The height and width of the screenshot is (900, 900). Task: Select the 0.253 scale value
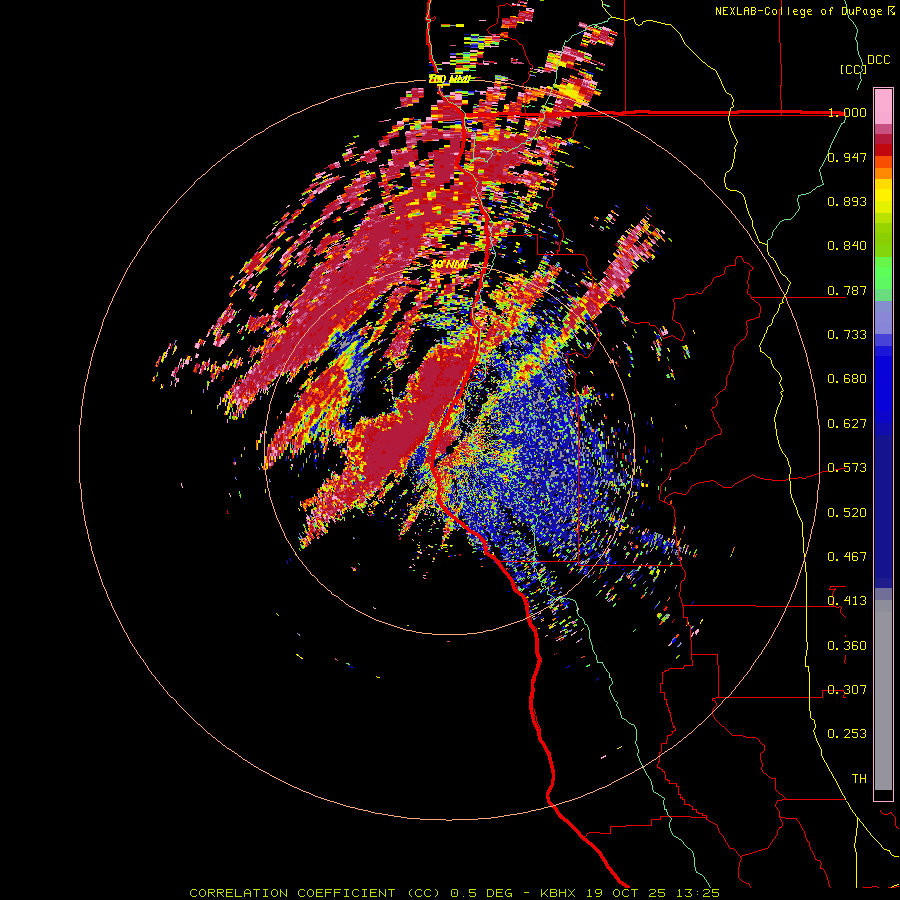point(847,734)
